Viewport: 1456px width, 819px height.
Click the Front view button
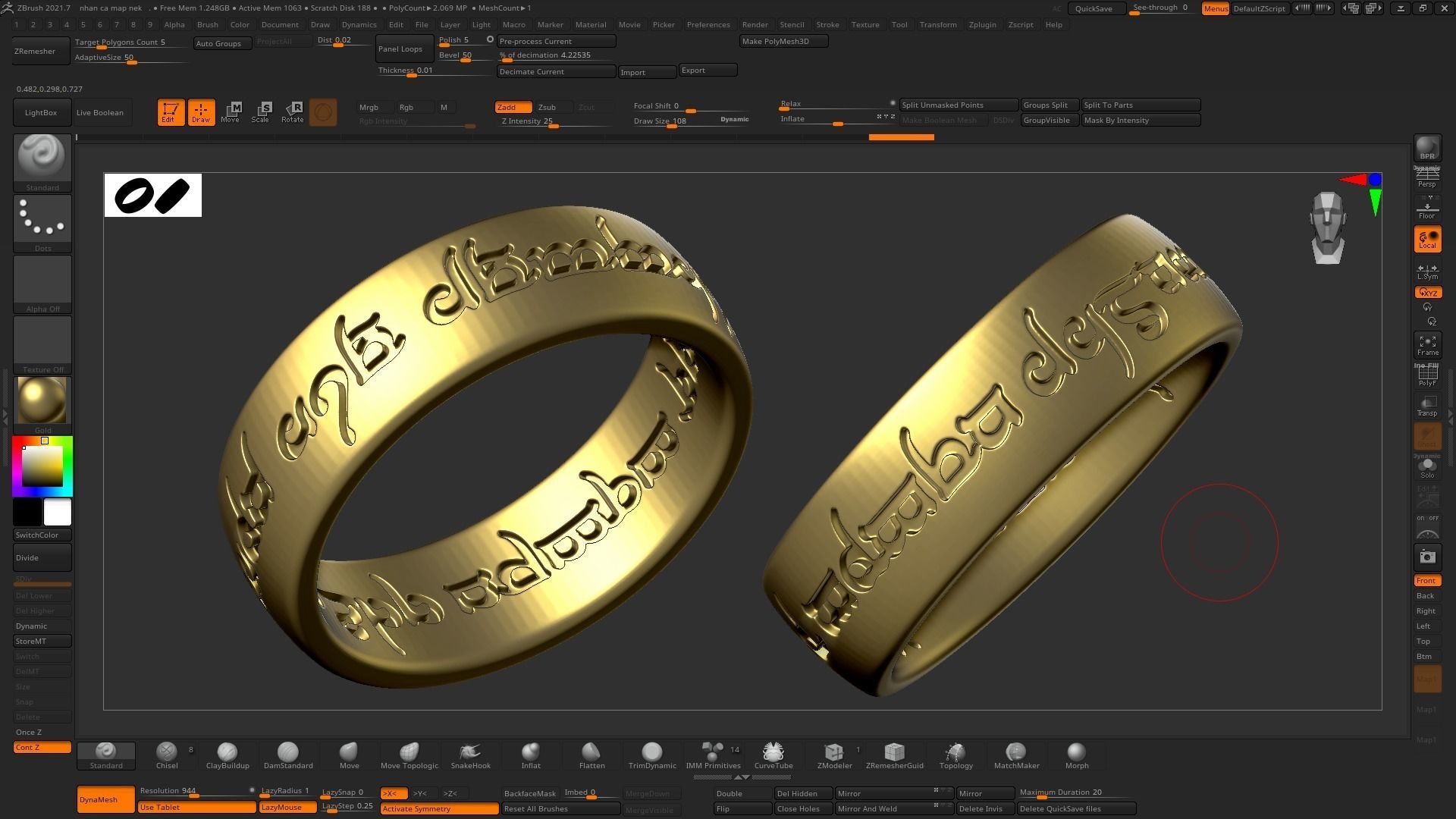1426,580
